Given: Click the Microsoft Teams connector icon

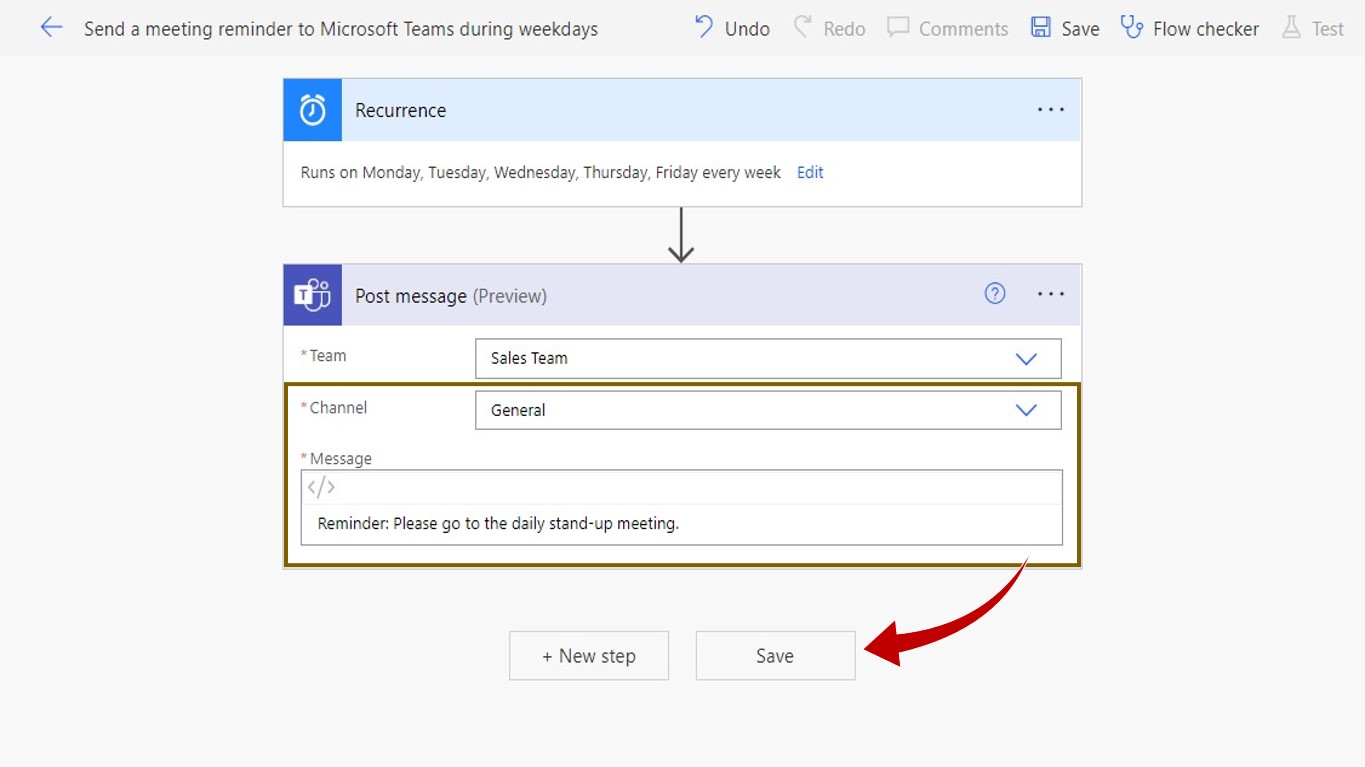Looking at the screenshot, I should [312, 294].
